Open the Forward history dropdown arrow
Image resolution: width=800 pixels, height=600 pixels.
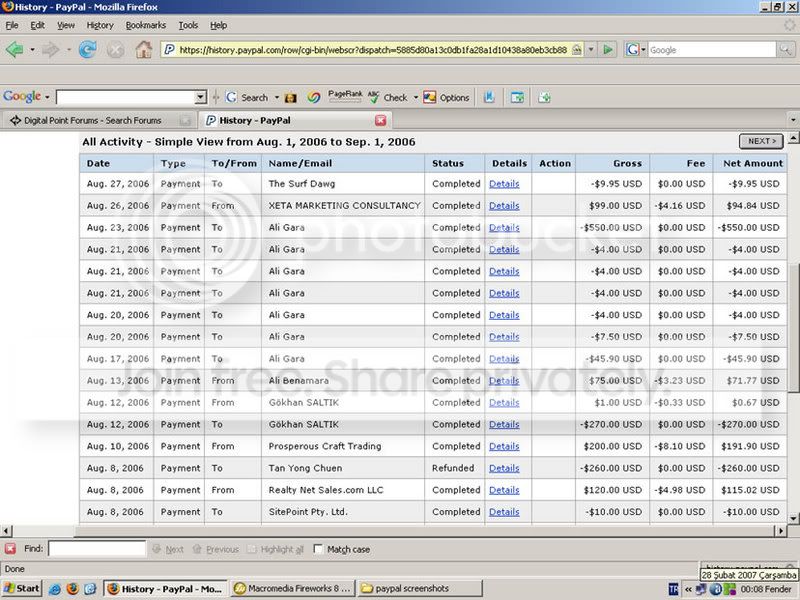pos(68,49)
